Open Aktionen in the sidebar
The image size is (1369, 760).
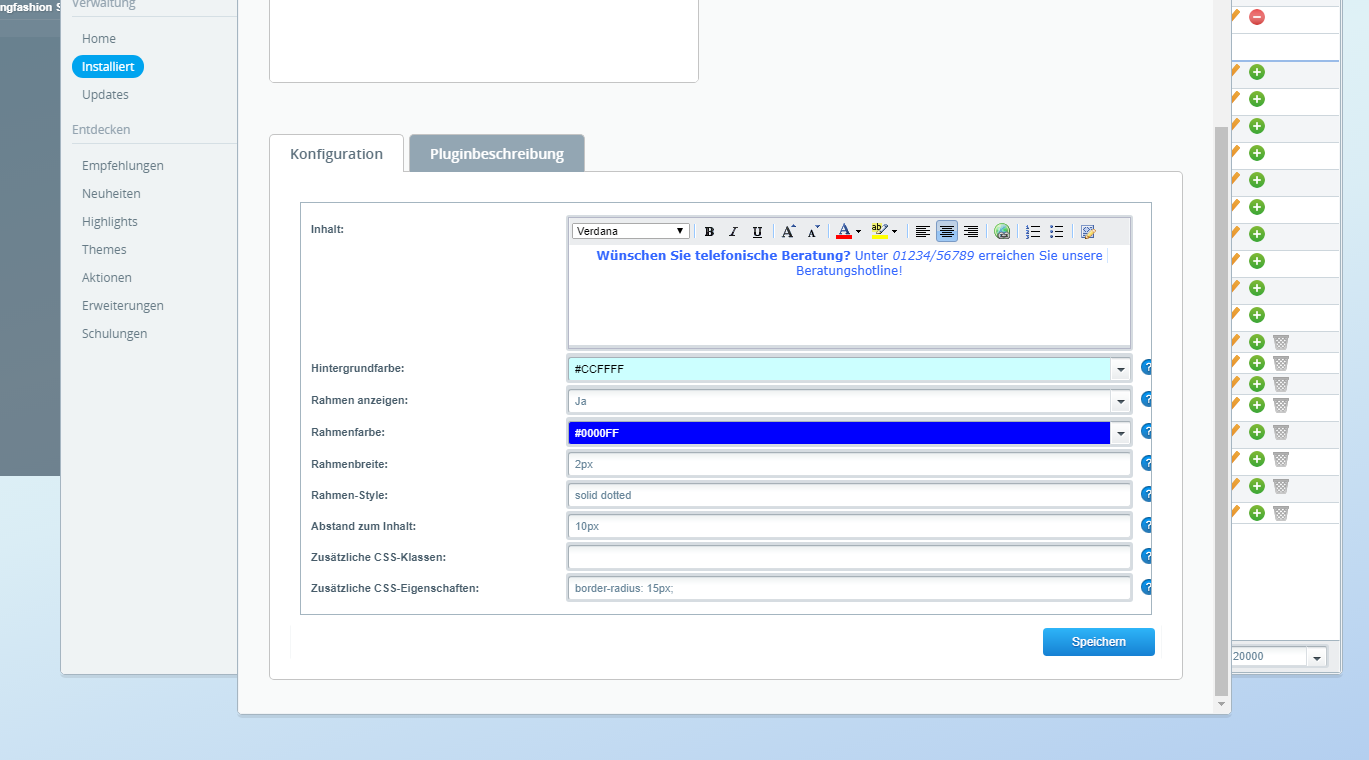coord(107,278)
